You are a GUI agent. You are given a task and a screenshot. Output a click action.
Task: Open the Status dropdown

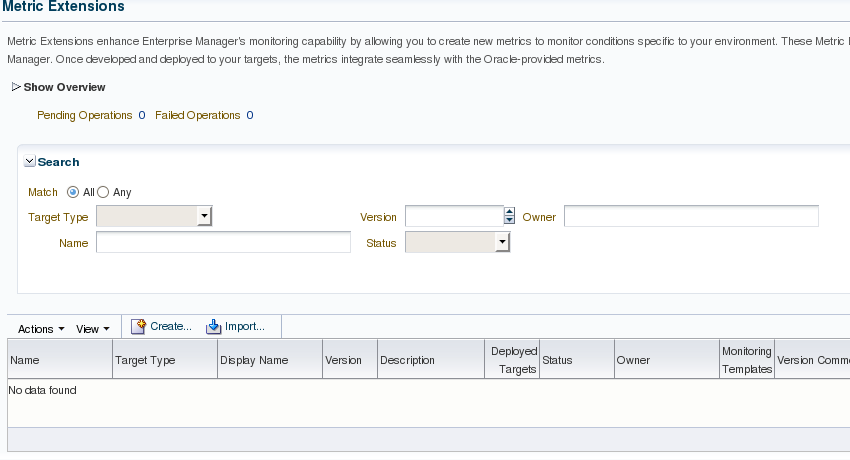pos(502,242)
